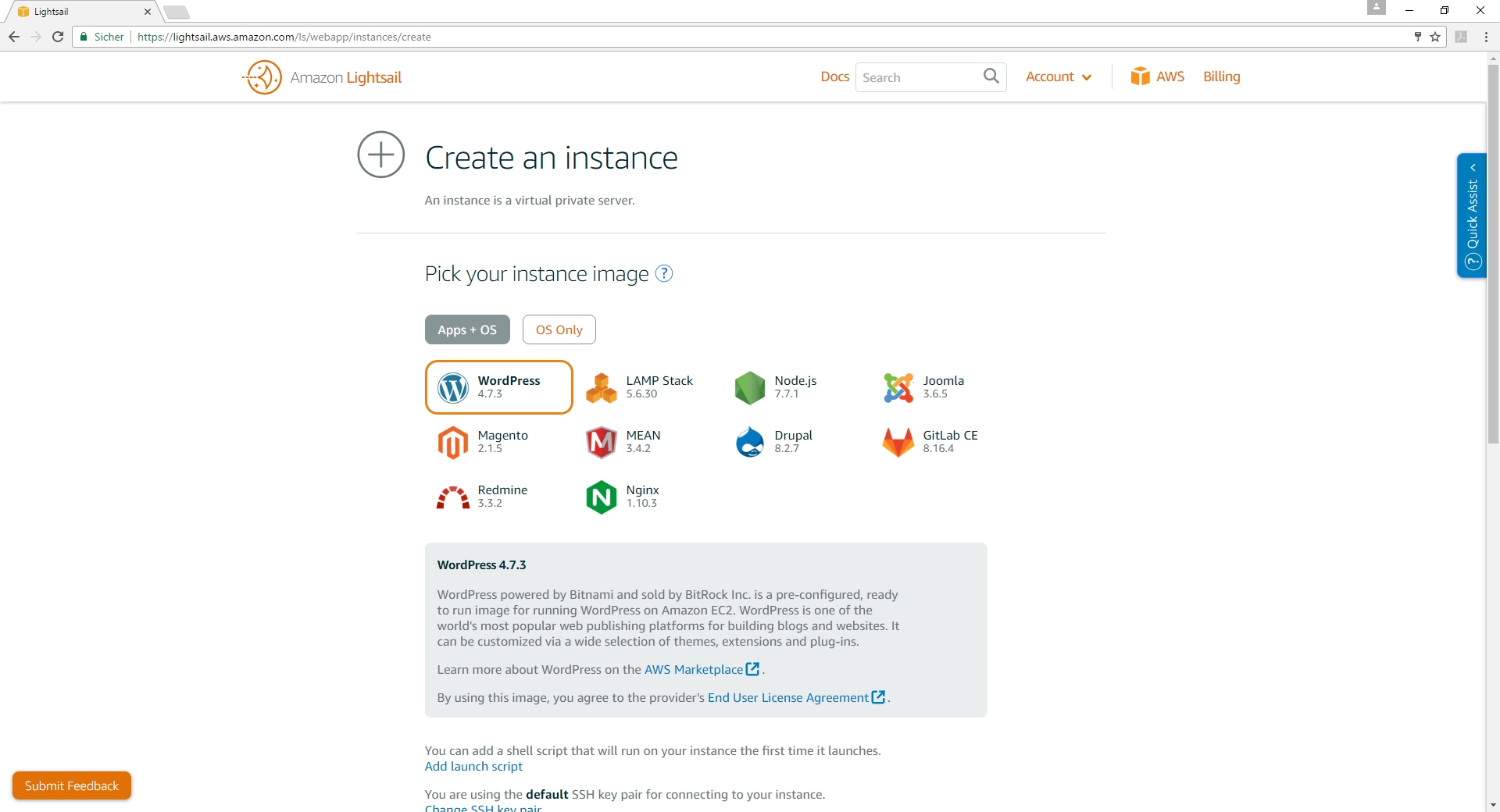Image resolution: width=1500 pixels, height=812 pixels.
Task: Pick the Node.js hexagon icon
Action: [750, 387]
